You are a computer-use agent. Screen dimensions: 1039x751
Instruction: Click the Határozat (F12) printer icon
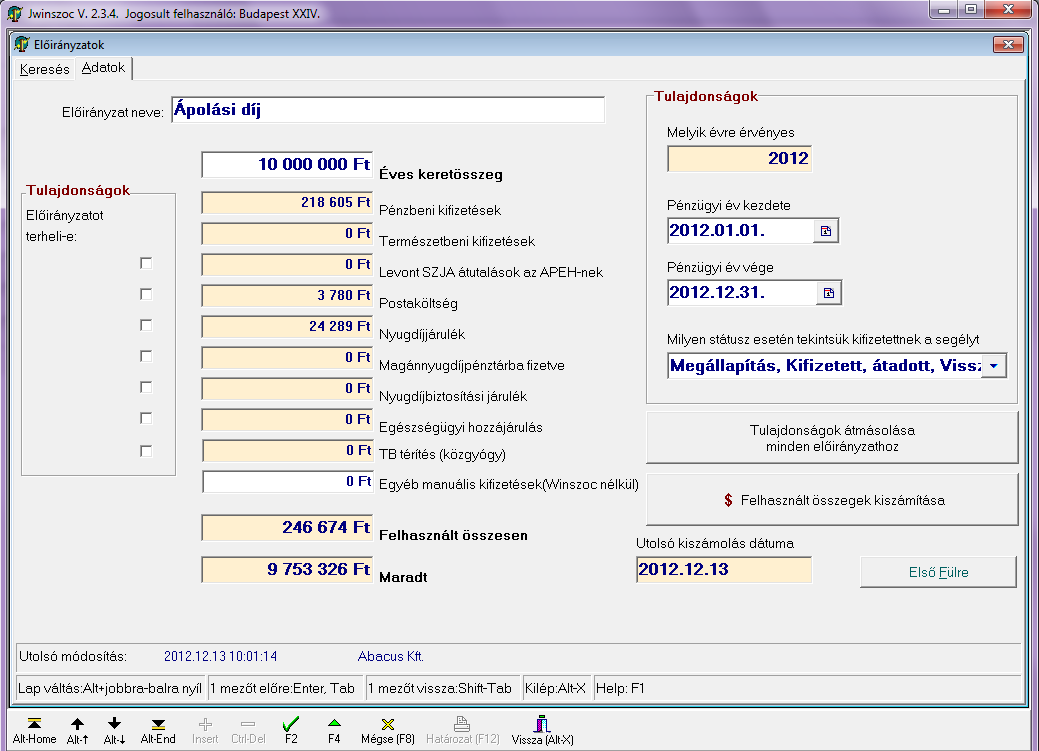click(x=462, y=723)
